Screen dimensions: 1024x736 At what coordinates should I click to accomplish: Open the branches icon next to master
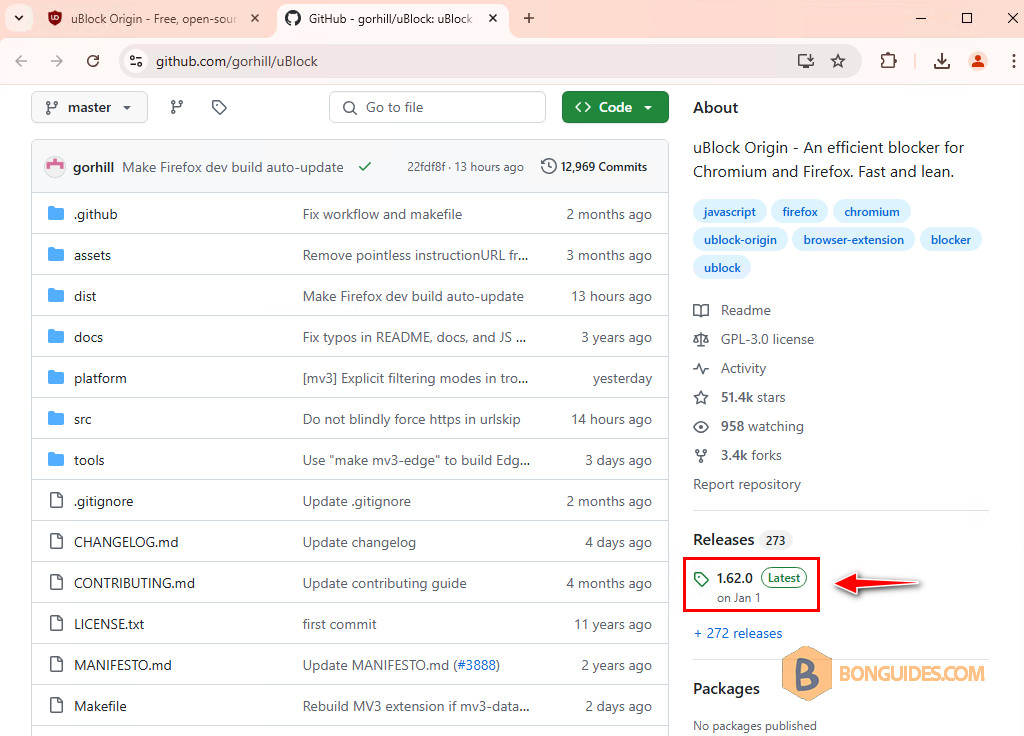177,107
